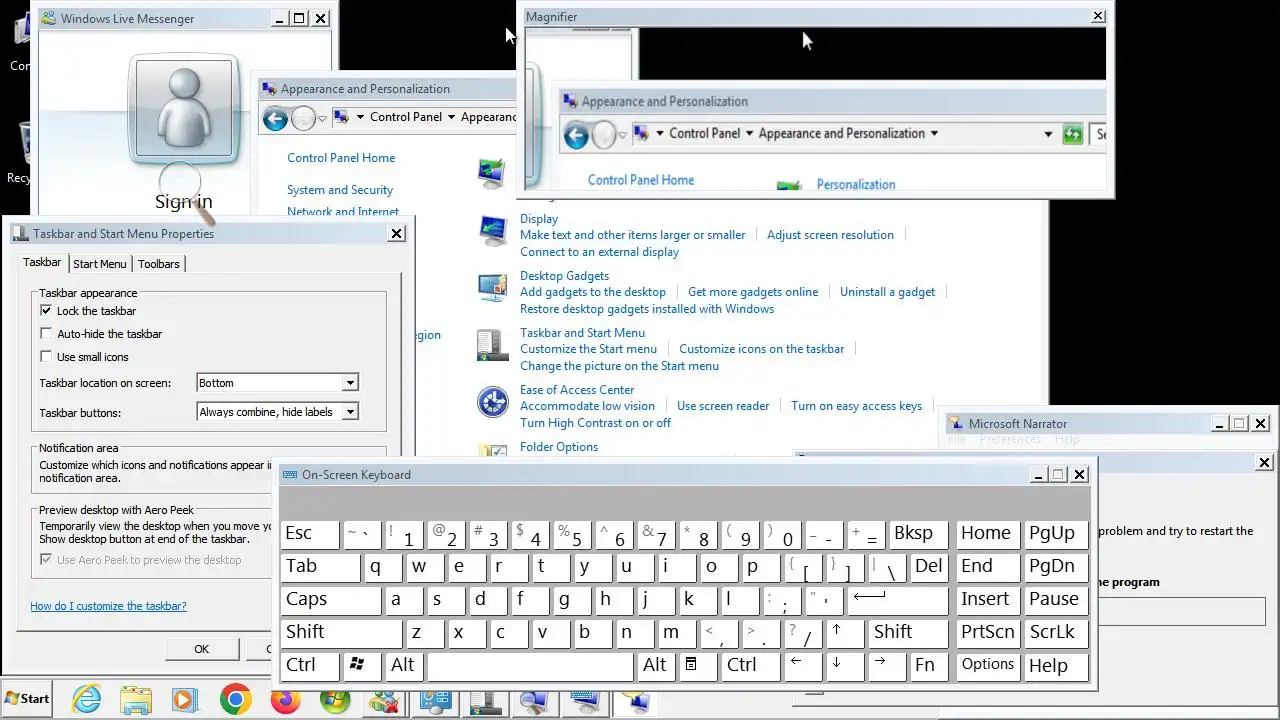Switch to the Toolbars tab
The image size is (1280, 720).
click(159, 264)
